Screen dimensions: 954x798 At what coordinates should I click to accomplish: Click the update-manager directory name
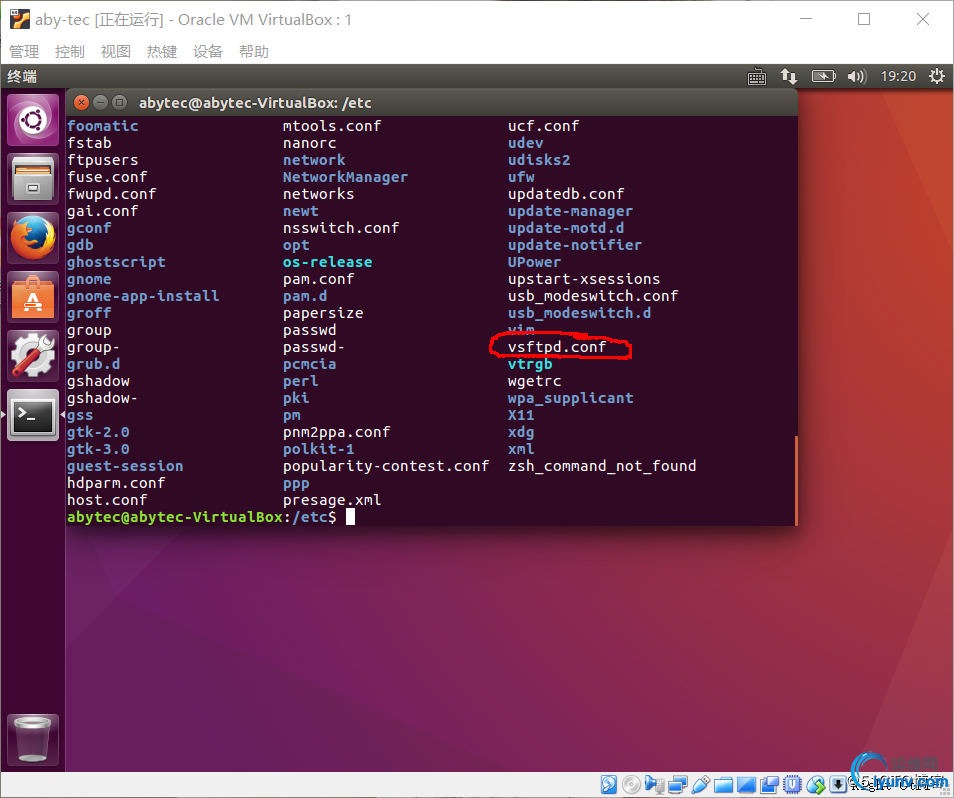pos(571,211)
